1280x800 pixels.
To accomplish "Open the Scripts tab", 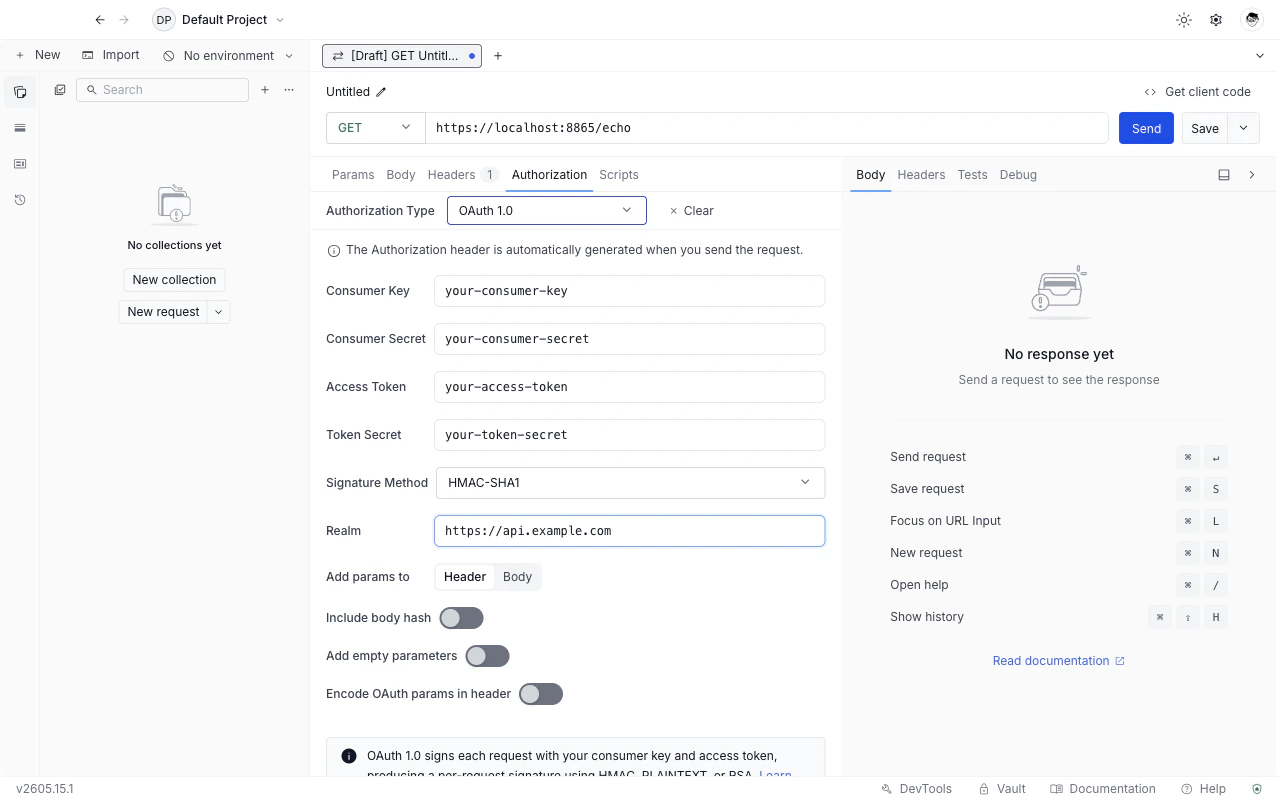I will click(x=619, y=175).
